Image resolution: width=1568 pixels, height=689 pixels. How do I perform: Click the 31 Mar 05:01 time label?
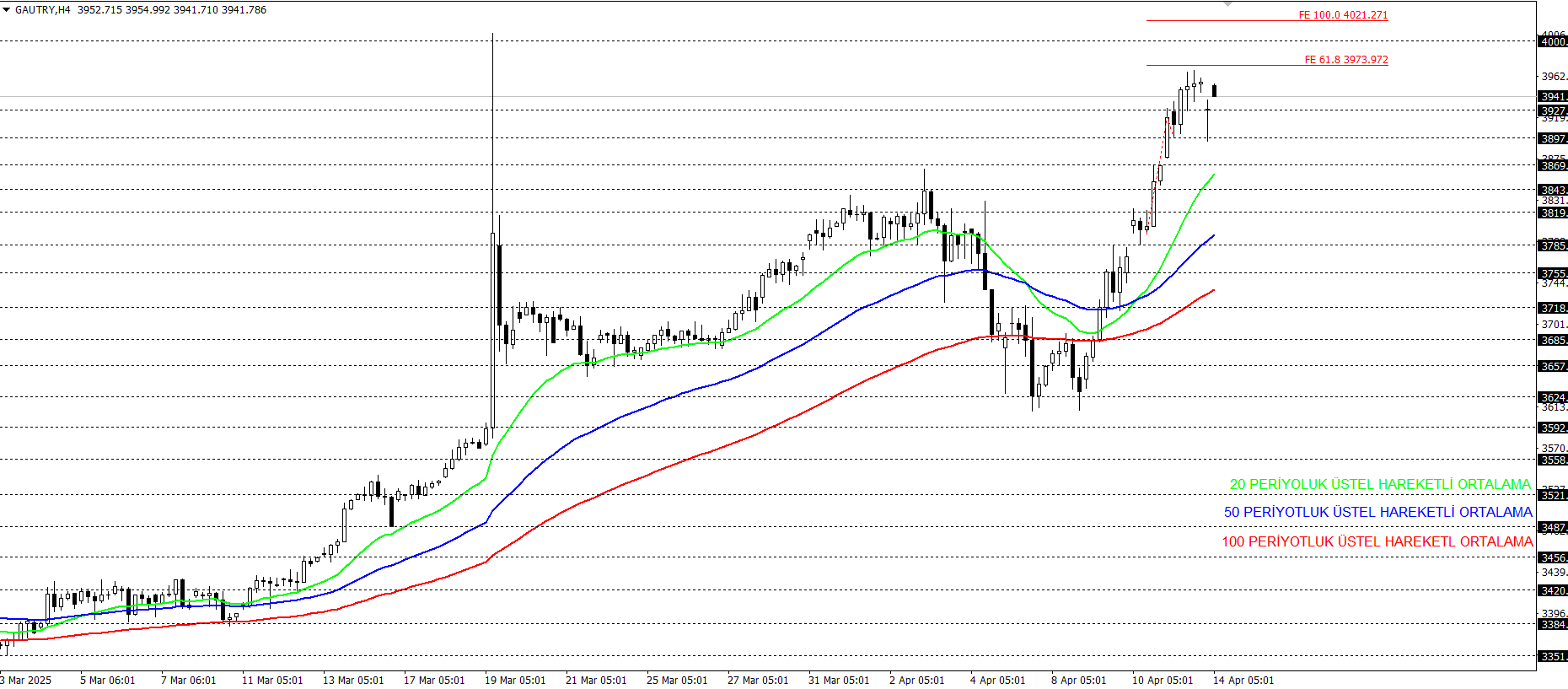pyautogui.click(x=839, y=681)
